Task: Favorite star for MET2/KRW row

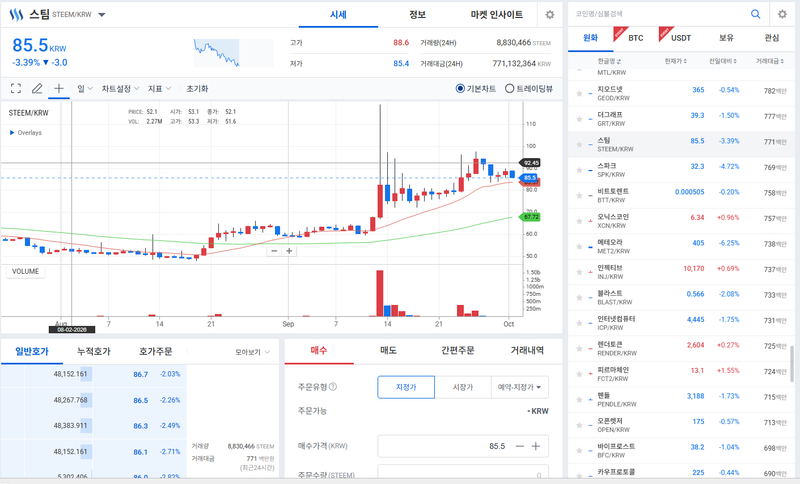Action: (579, 246)
